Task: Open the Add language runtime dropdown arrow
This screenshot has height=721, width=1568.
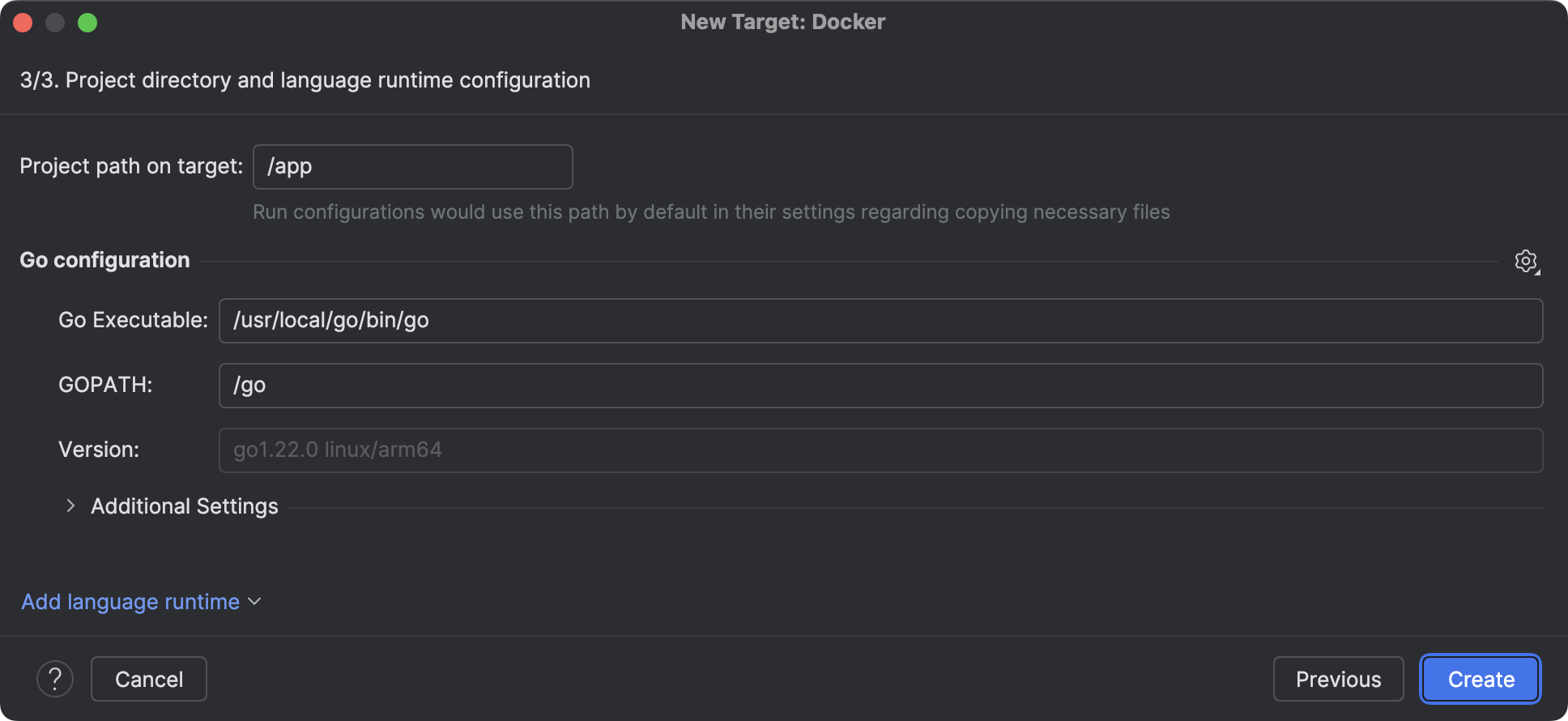Action: click(x=255, y=602)
